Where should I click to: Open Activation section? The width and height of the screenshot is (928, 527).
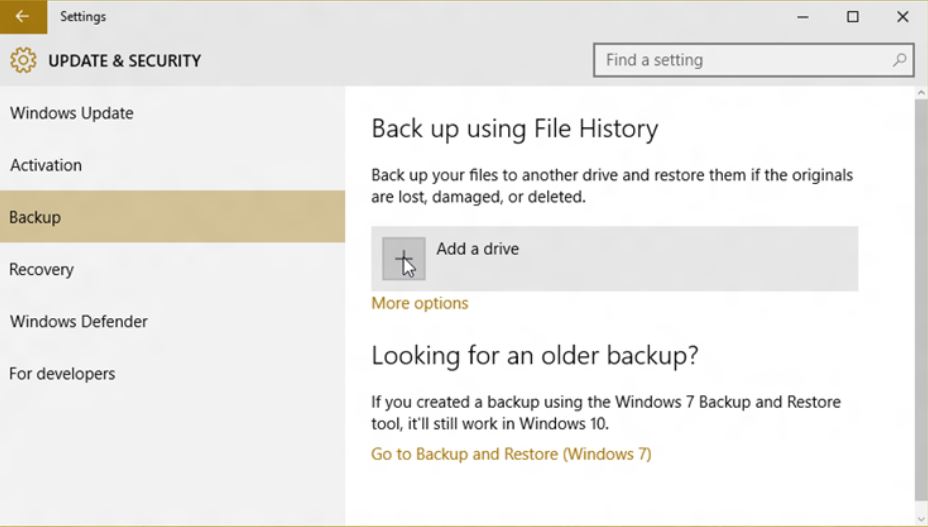pyautogui.click(x=172, y=165)
